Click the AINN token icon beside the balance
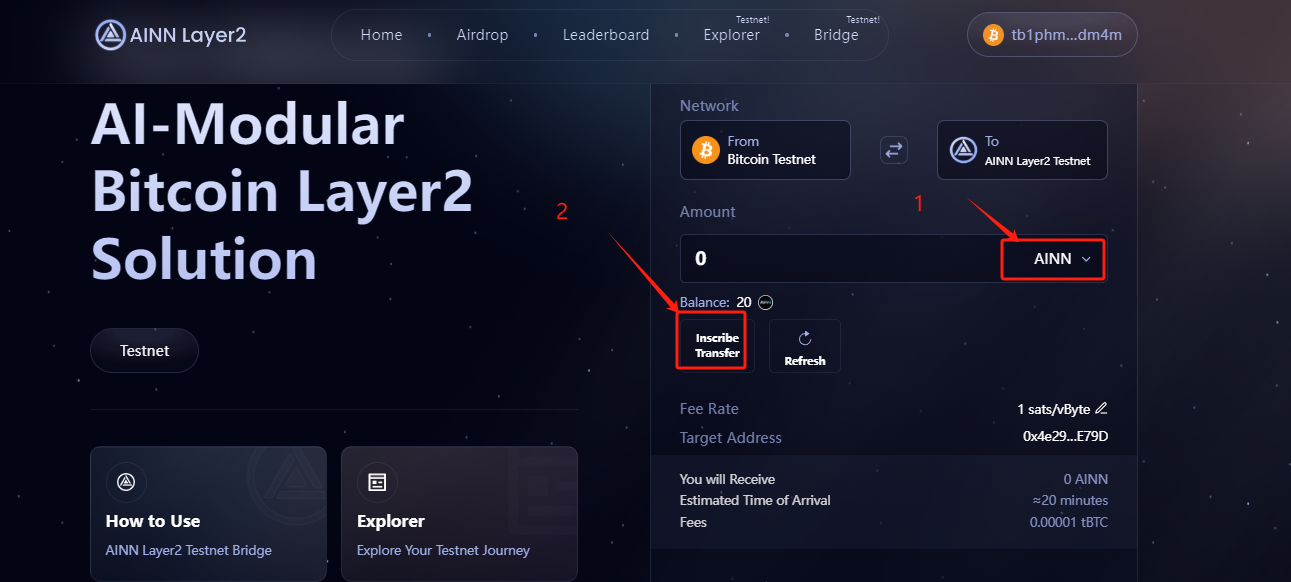Viewport: 1291px width, 582px height. pyautogui.click(x=765, y=302)
